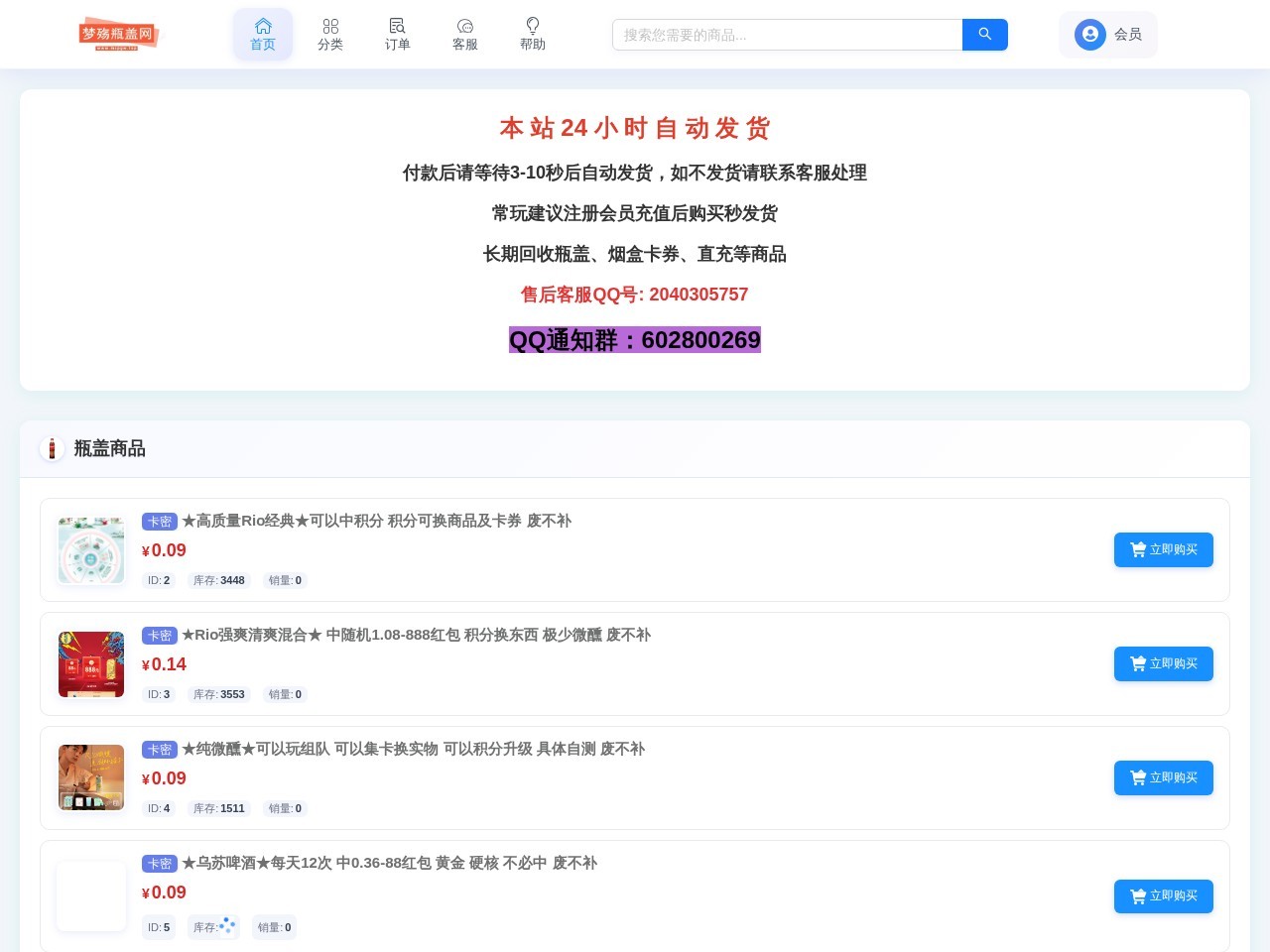Viewport: 1270px width, 952px height.
Task: Click the ¥0.14 price text
Action: coord(165,664)
